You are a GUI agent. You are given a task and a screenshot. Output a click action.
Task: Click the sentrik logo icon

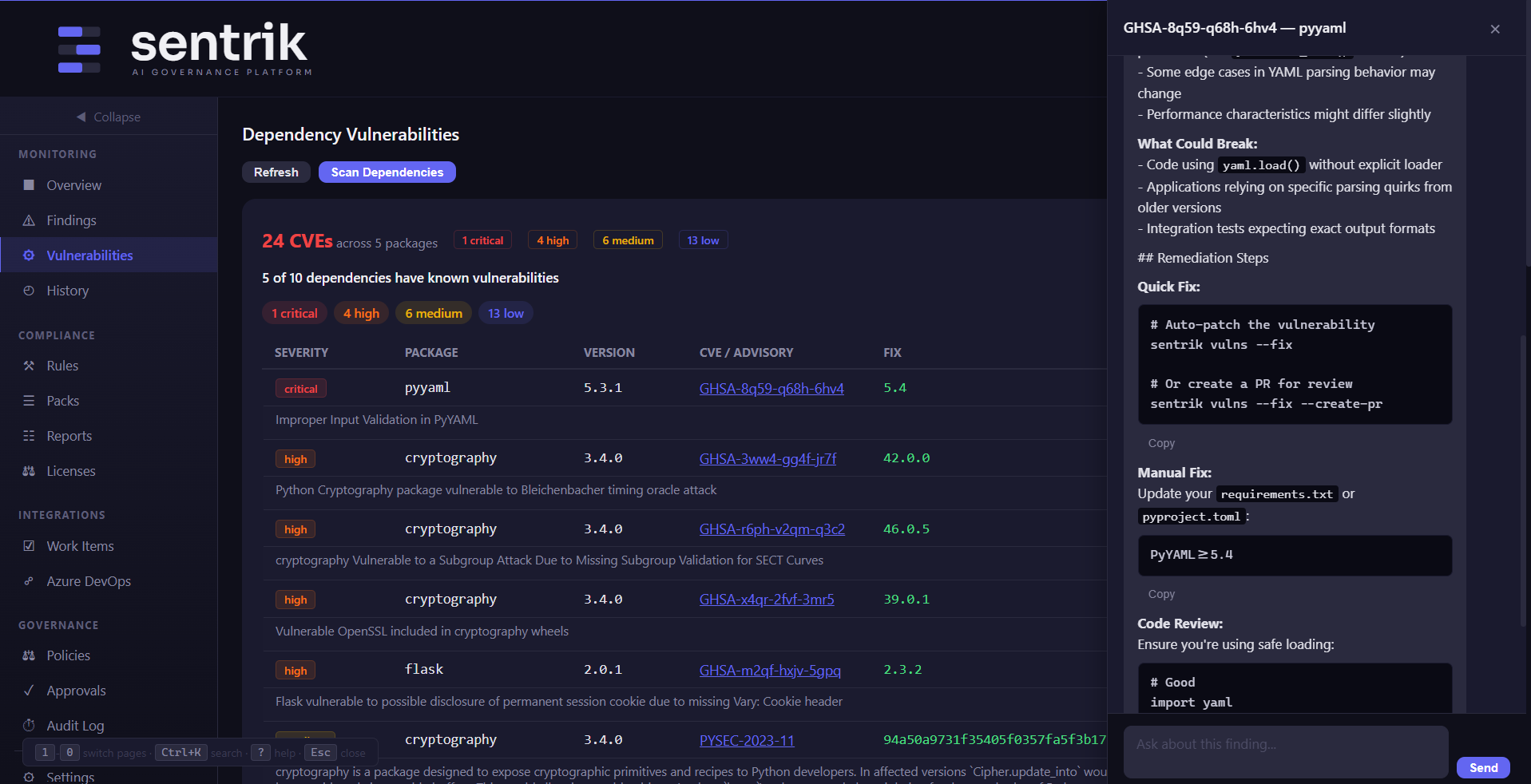(x=79, y=49)
